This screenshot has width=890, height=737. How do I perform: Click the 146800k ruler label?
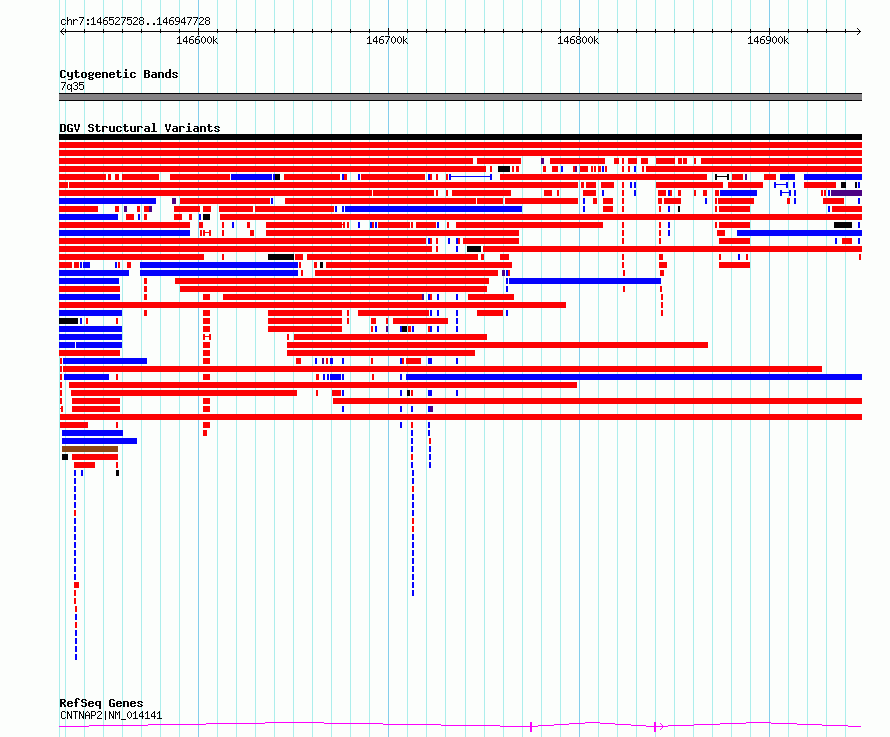(x=578, y=40)
